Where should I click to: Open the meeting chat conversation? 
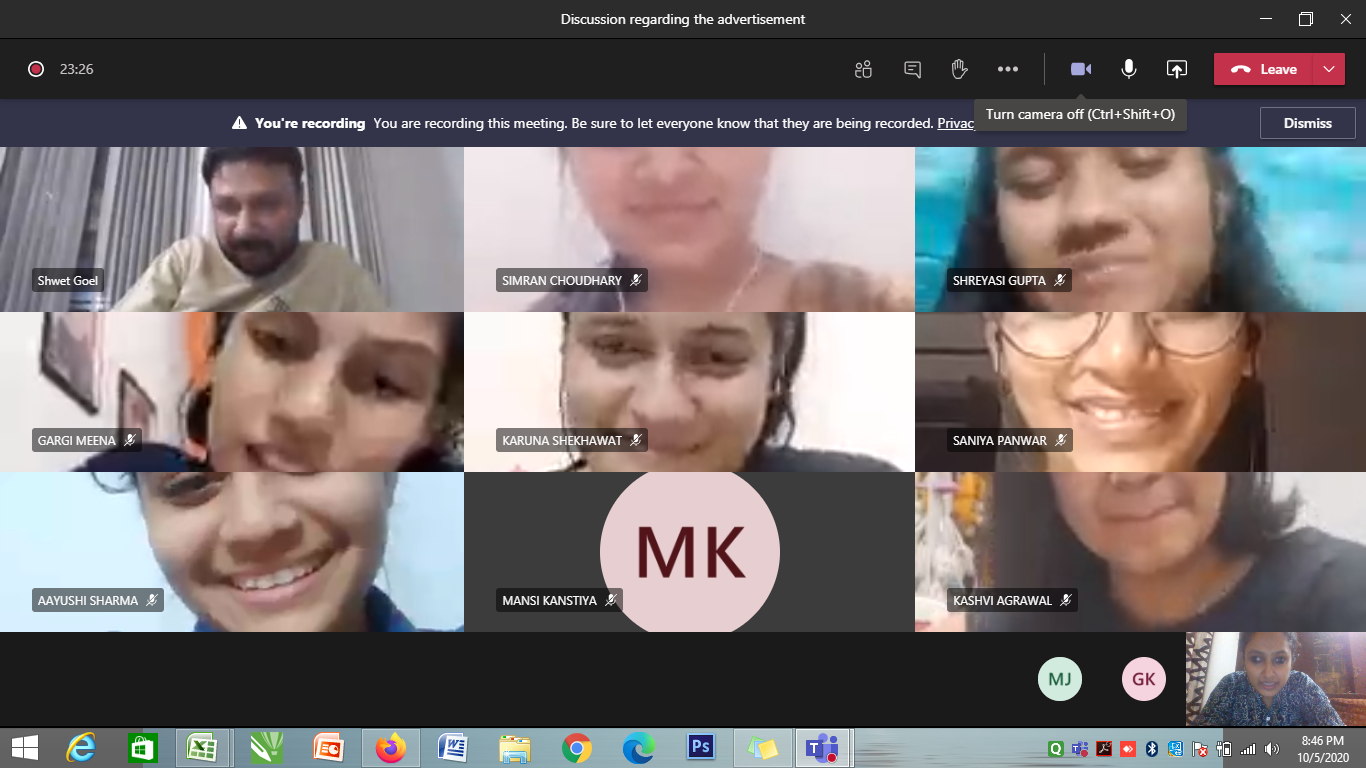click(x=912, y=69)
